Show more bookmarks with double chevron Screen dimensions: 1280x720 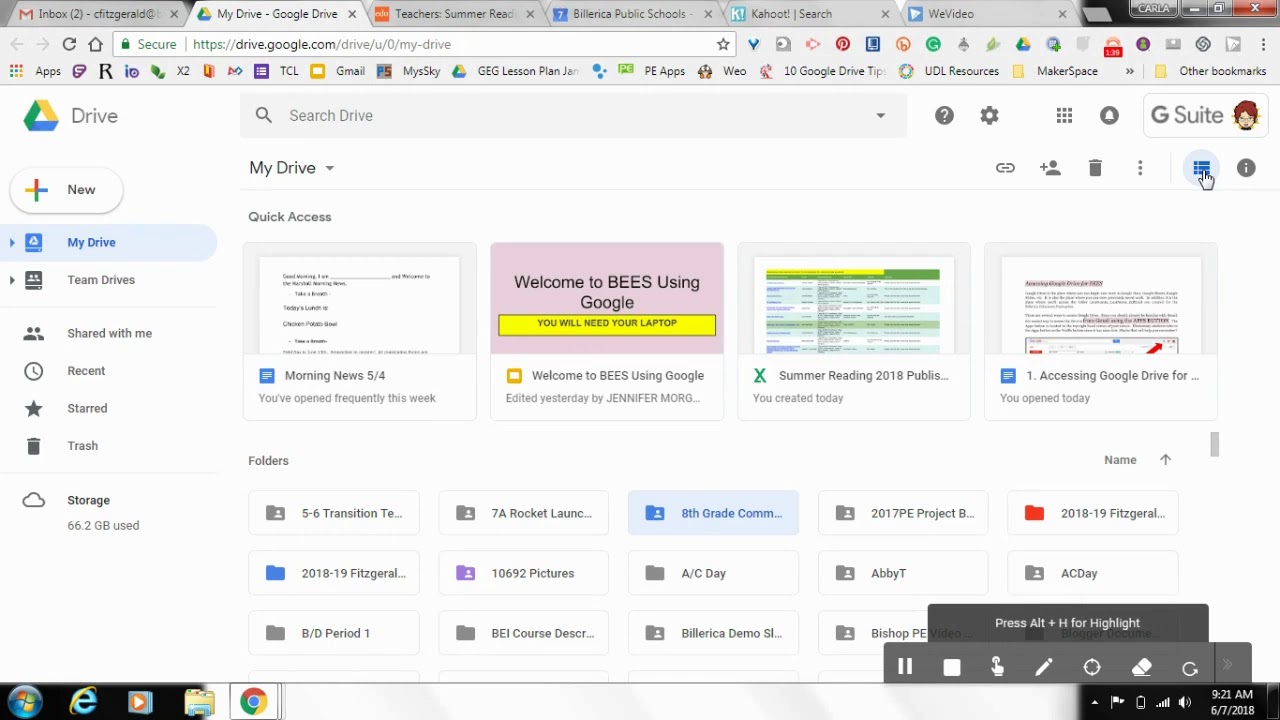coord(1130,71)
